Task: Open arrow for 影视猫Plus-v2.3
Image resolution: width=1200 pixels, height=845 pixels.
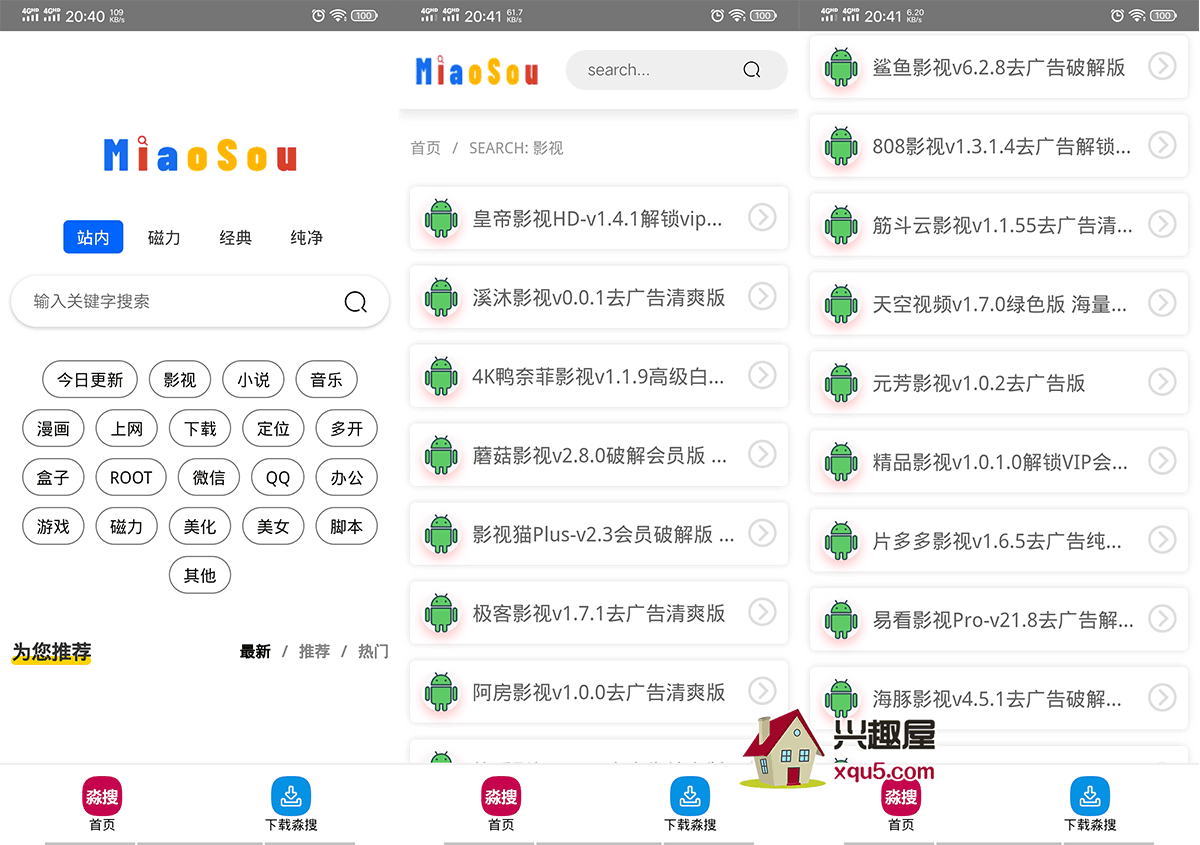Action: pos(762,533)
